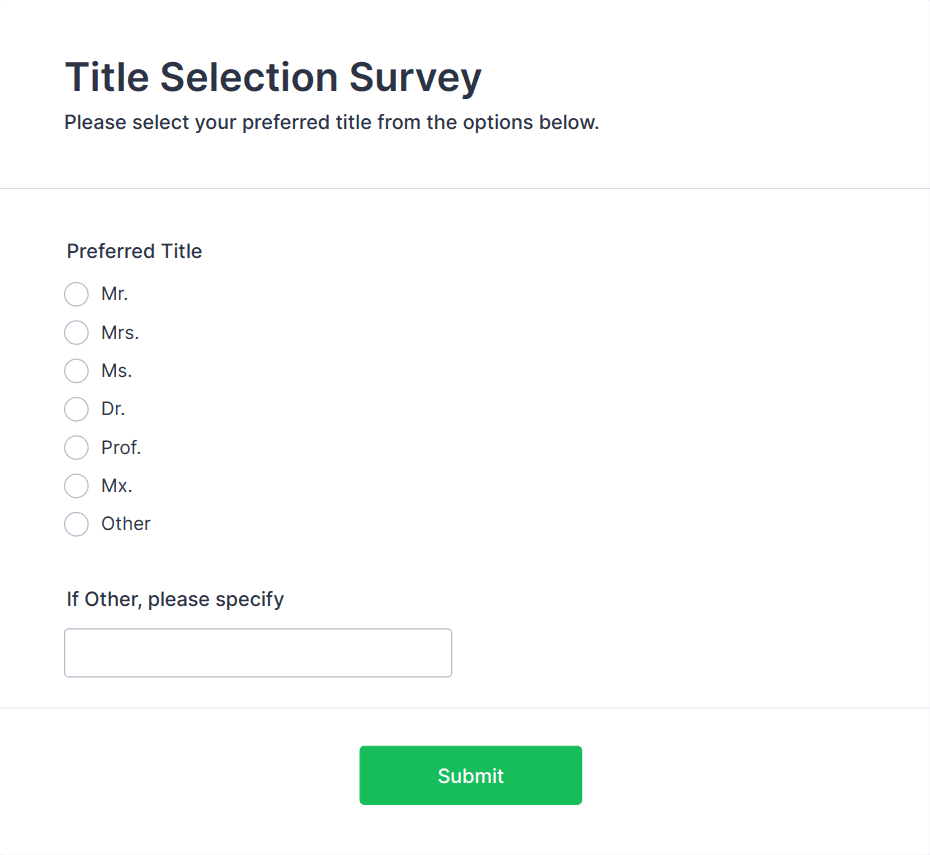
Task: Click the 'Title Selection Survey' heading
Action: tap(273, 78)
